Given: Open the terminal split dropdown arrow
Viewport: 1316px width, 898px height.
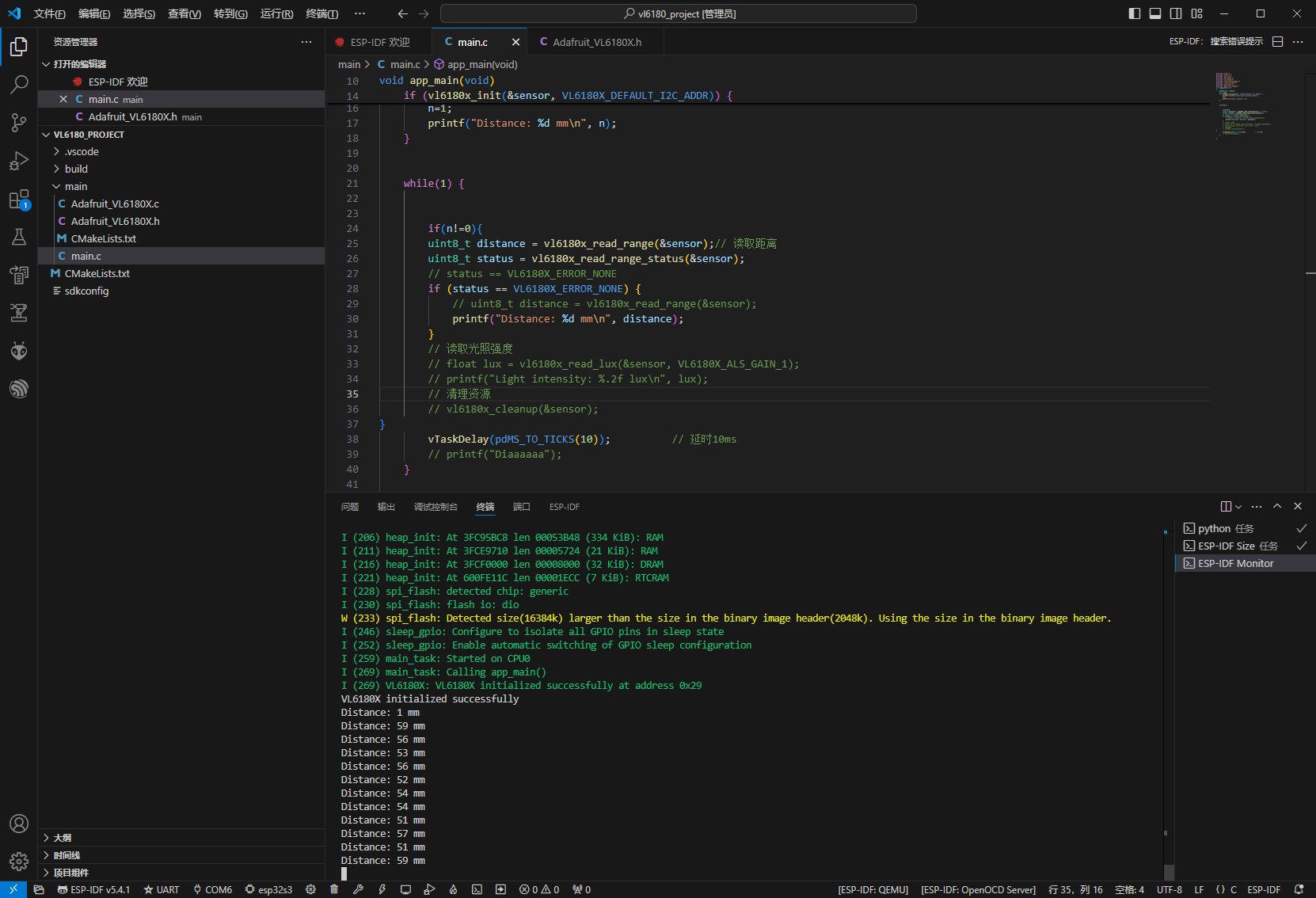Looking at the screenshot, I should tap(1238, 507).
